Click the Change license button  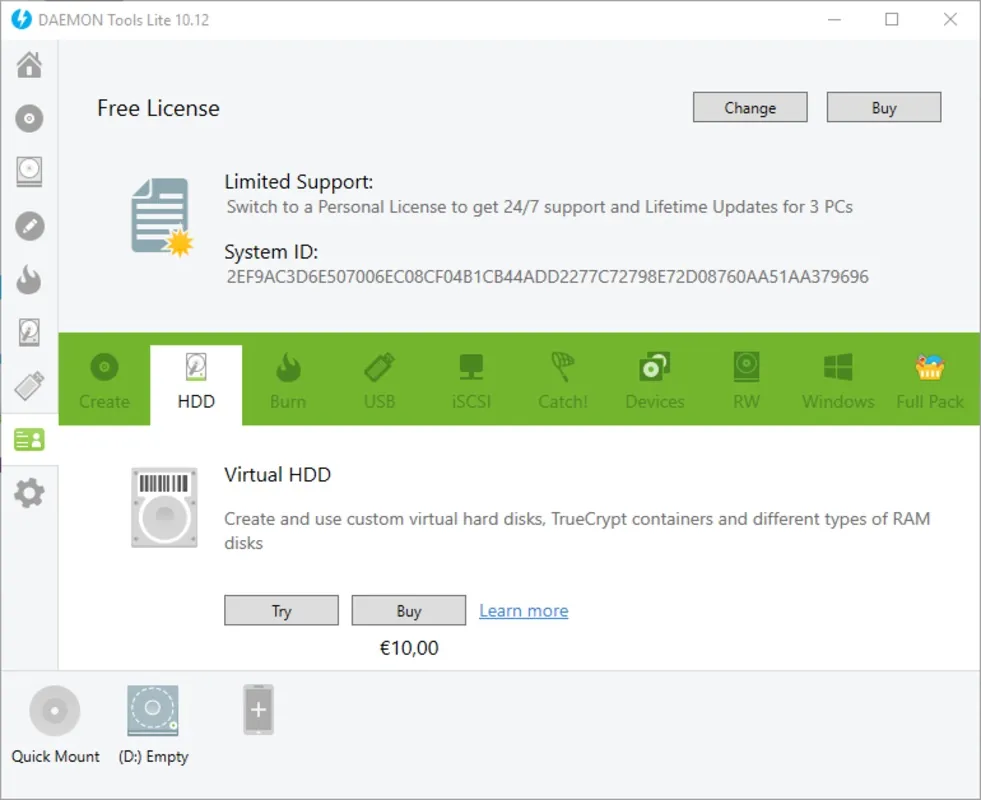pyautogui.click(x=750, y=108)
